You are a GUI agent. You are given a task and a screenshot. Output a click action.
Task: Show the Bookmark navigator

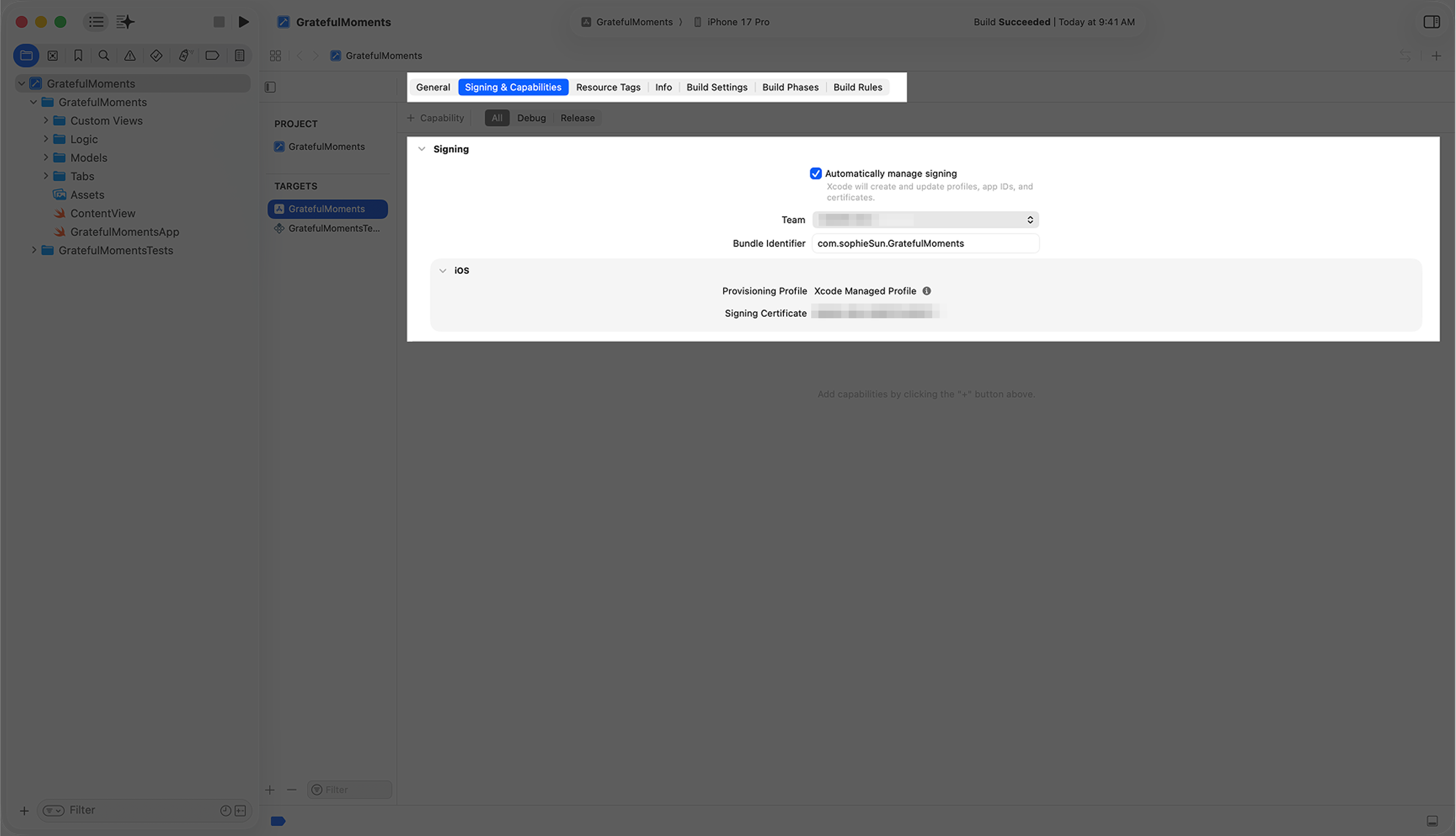pyautogui.click(x=78, y=56)
